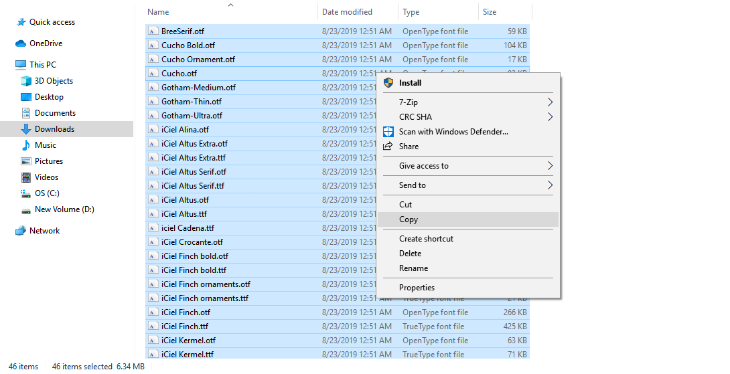The image size is (730, 374).
Task: Expand the CRC SHA submenu arrow
Action: click(550, 116)
